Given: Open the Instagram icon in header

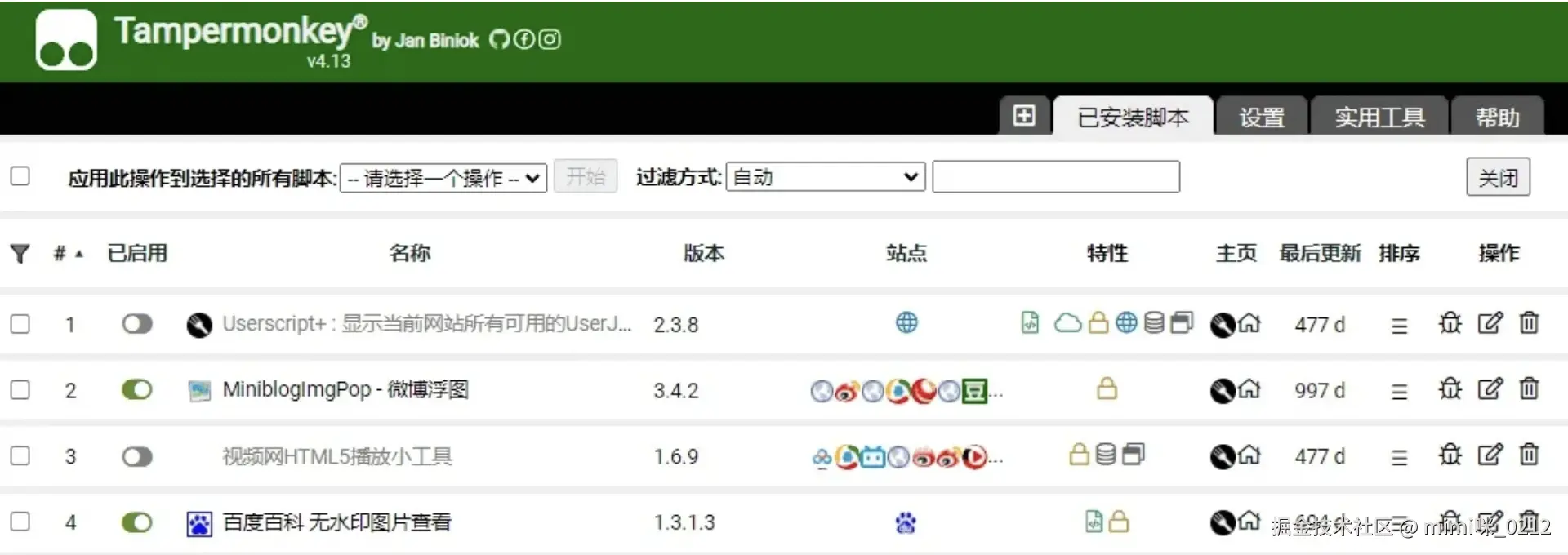Looking at the screenshot, I should (550, 39).
